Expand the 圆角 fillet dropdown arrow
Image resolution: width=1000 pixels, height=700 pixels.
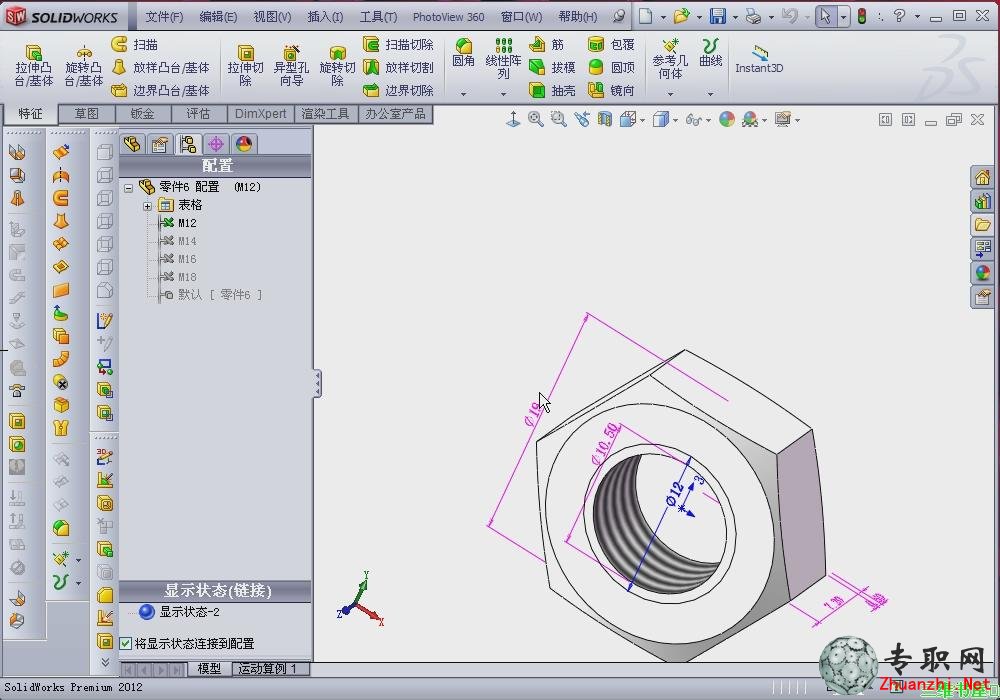pyautogui.click(x=464, y=94)
